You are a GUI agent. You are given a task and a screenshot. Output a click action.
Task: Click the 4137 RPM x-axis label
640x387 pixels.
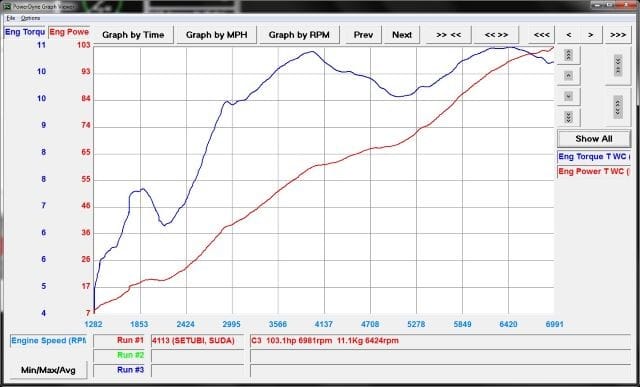coord(324,325)
